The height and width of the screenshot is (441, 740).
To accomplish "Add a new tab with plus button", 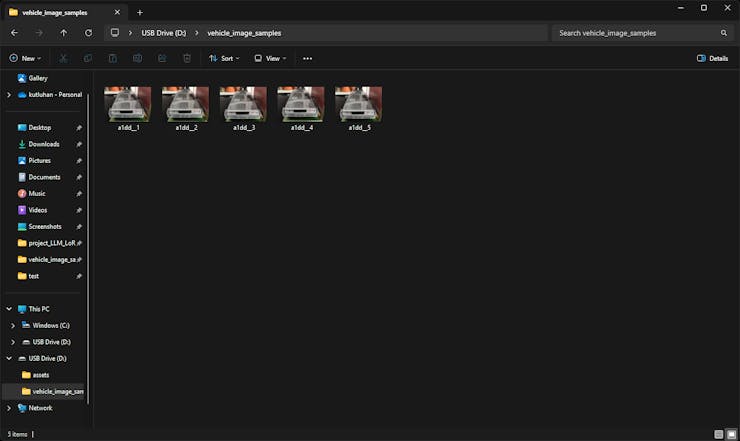I will pos(140,13).
